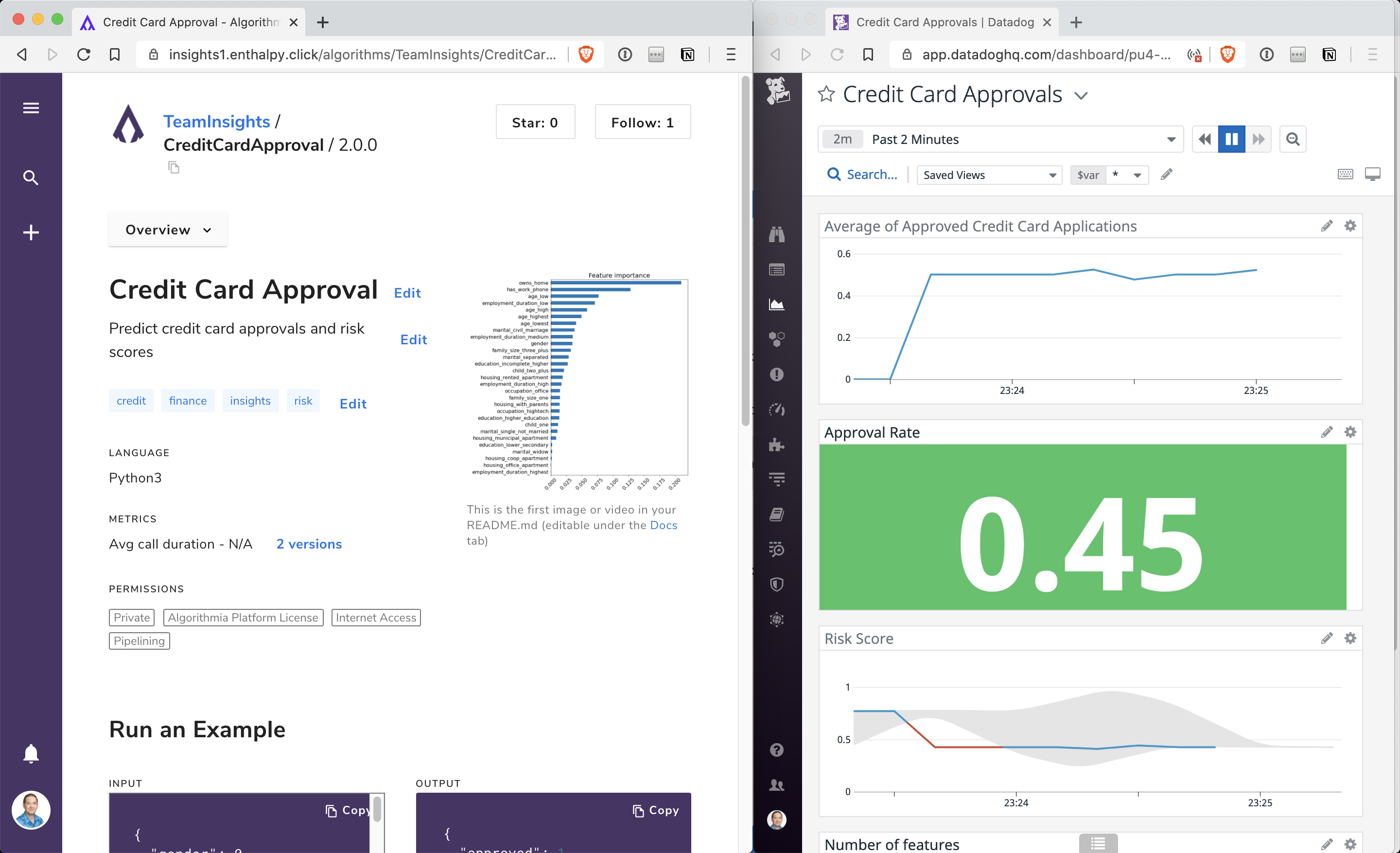
Task: Copy the algorithm path below the CreditCardApproval title
Action: coord(174,167)
